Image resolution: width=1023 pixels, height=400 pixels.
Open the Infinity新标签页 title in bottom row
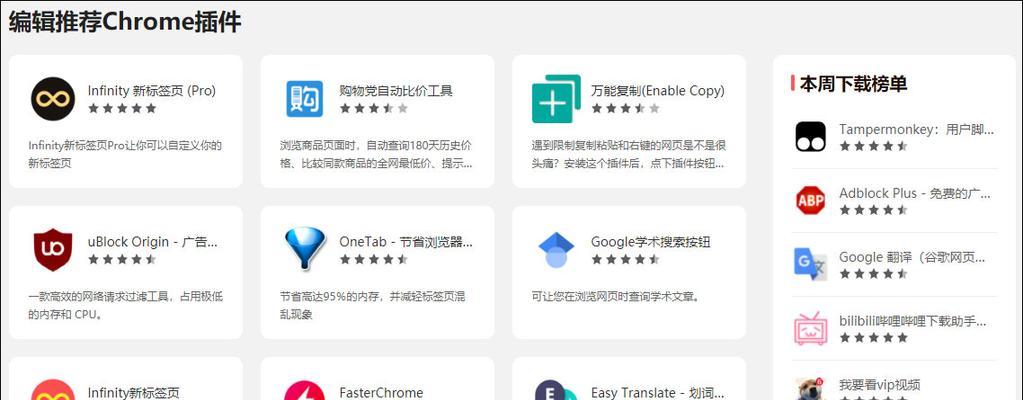133,393
